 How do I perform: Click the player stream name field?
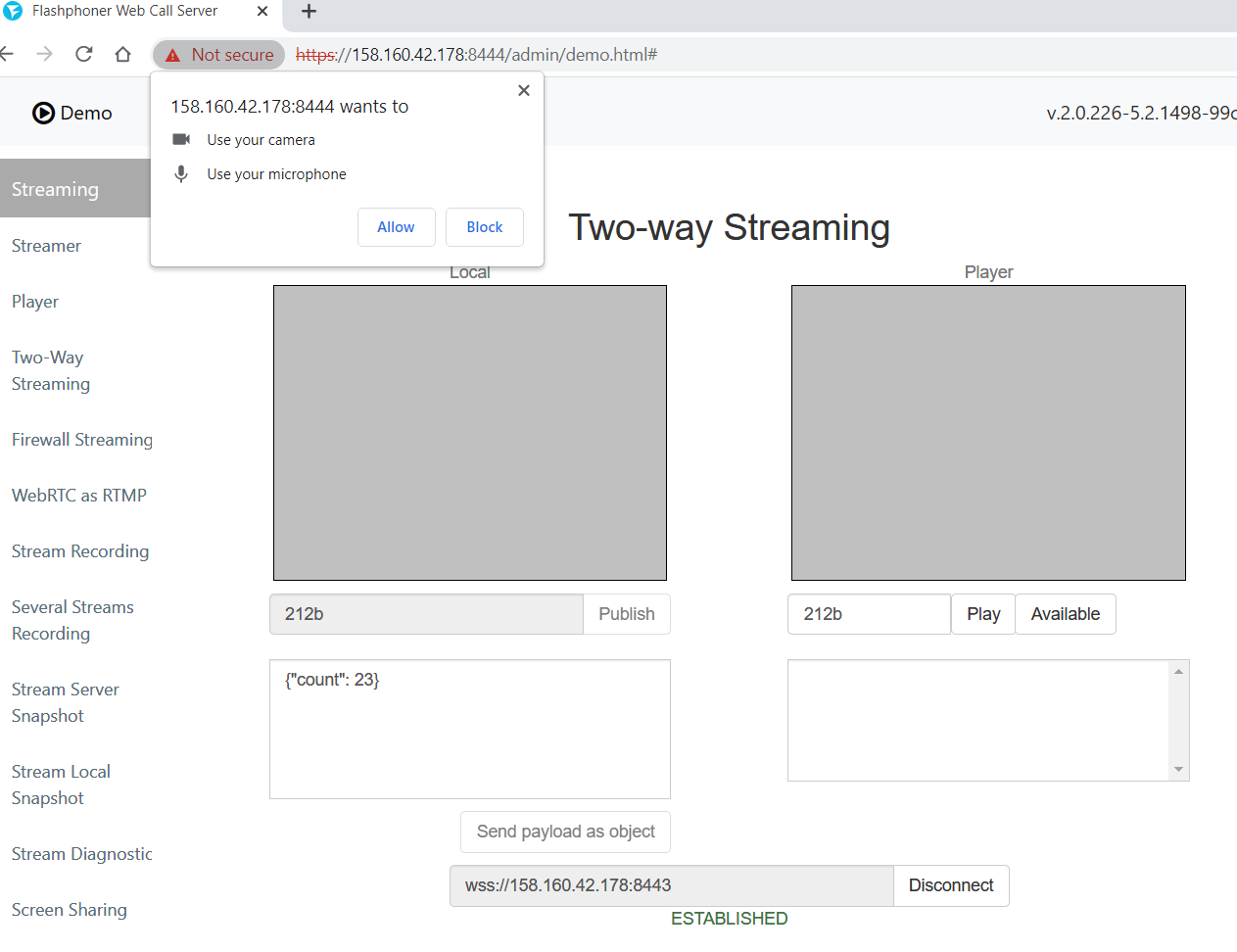(x=869, y=614)
